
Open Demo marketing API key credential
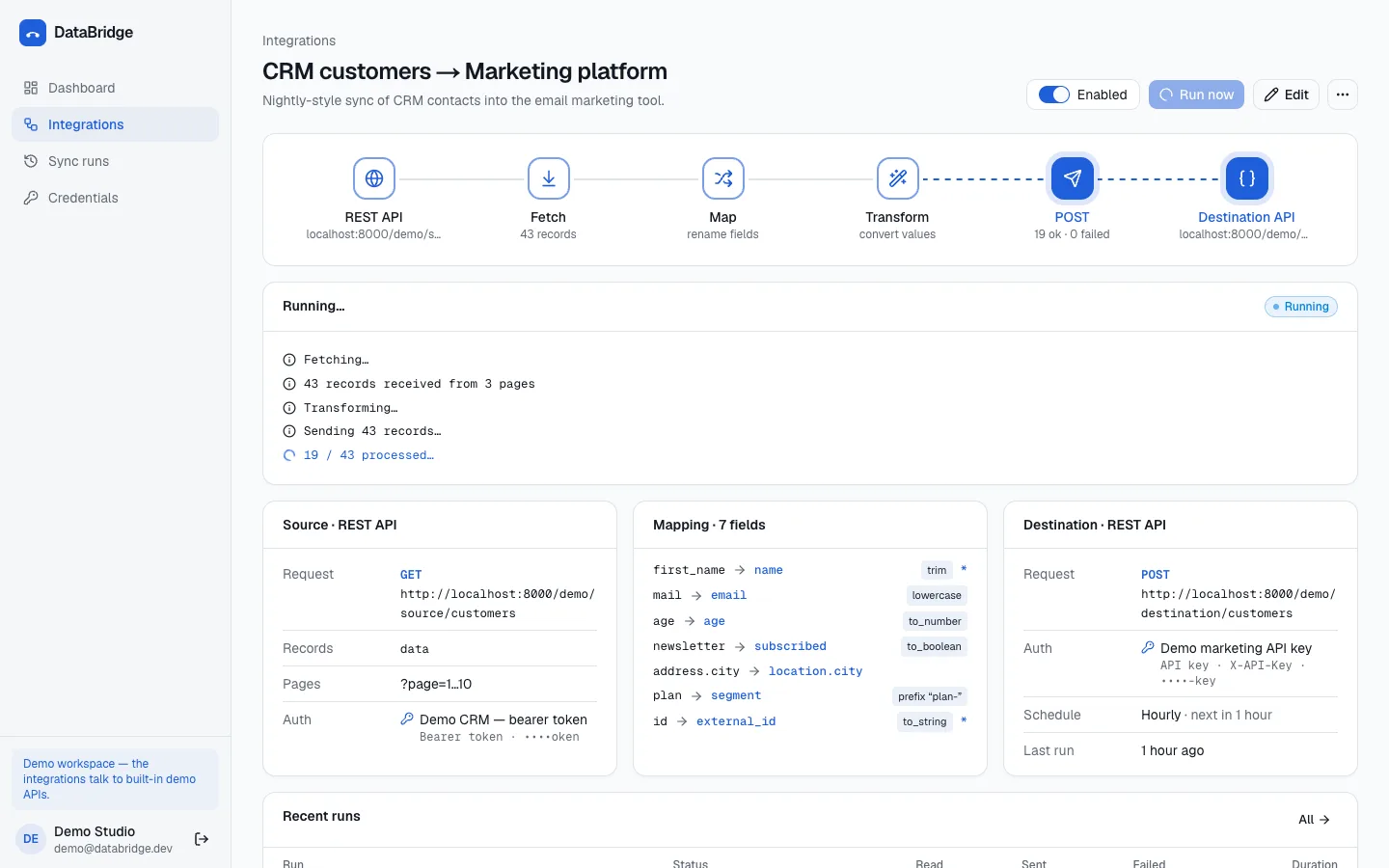coord(1227,648)
